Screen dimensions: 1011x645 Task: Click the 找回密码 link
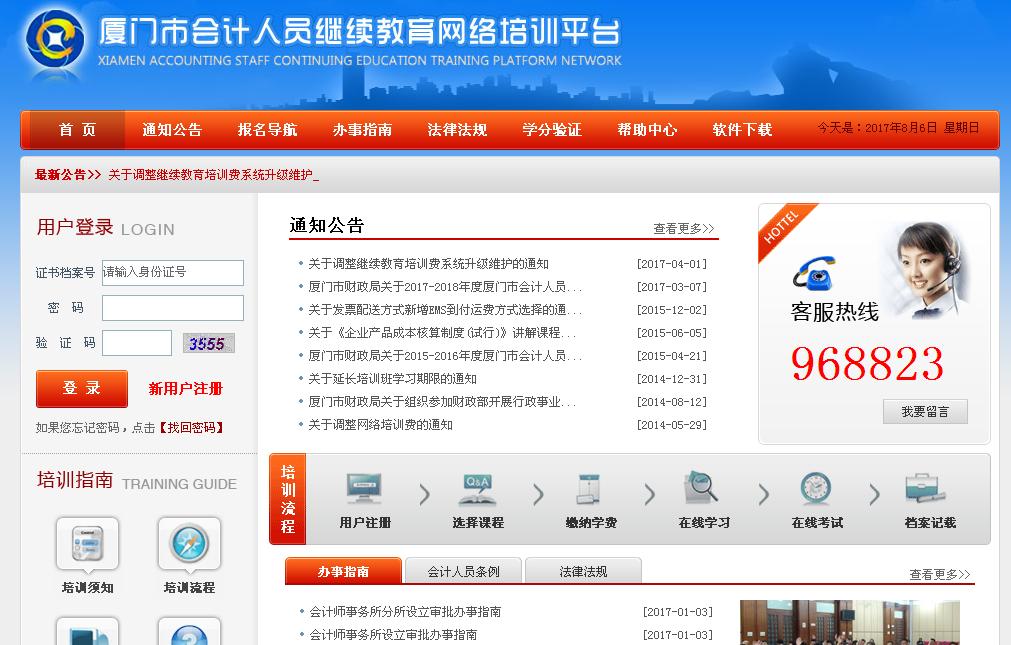(x=191, y=428)
